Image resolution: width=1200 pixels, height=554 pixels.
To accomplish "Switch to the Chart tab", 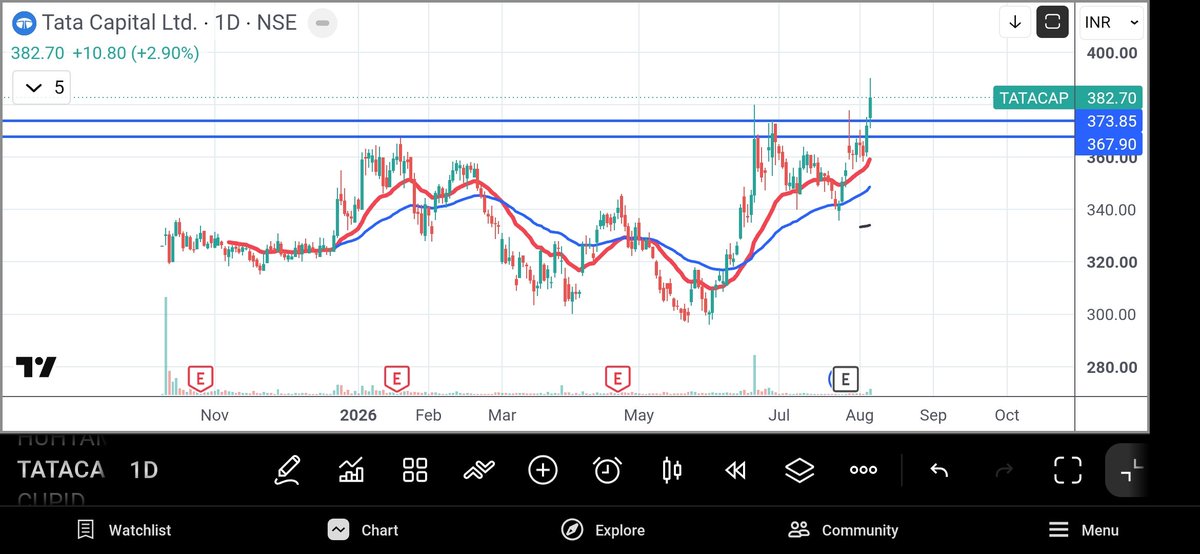I will point(363,530).
